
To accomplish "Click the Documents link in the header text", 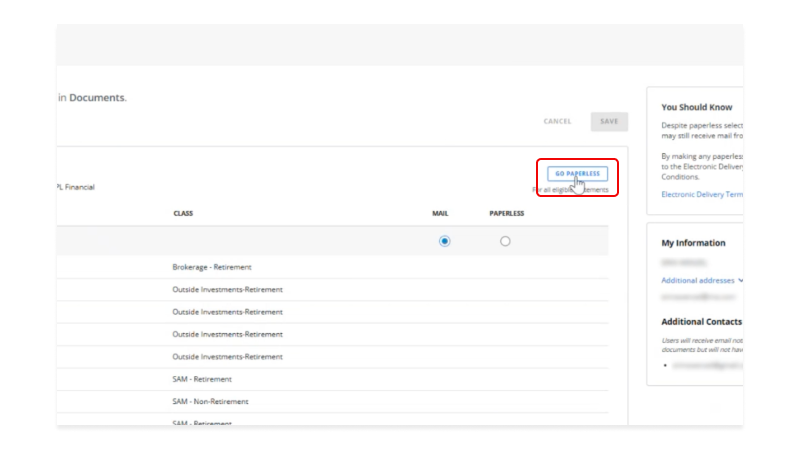I will coord(97,97).
